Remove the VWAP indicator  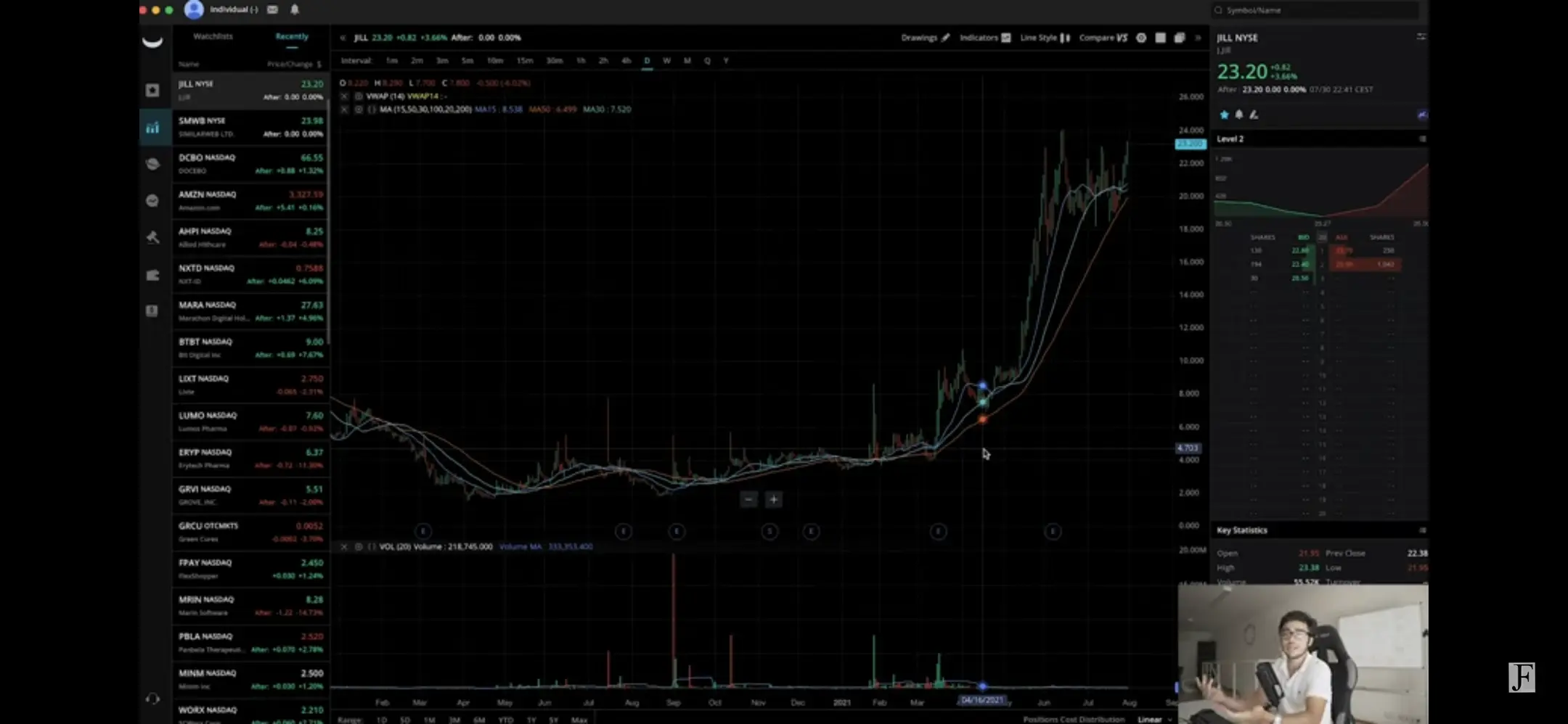coord(344,96)
